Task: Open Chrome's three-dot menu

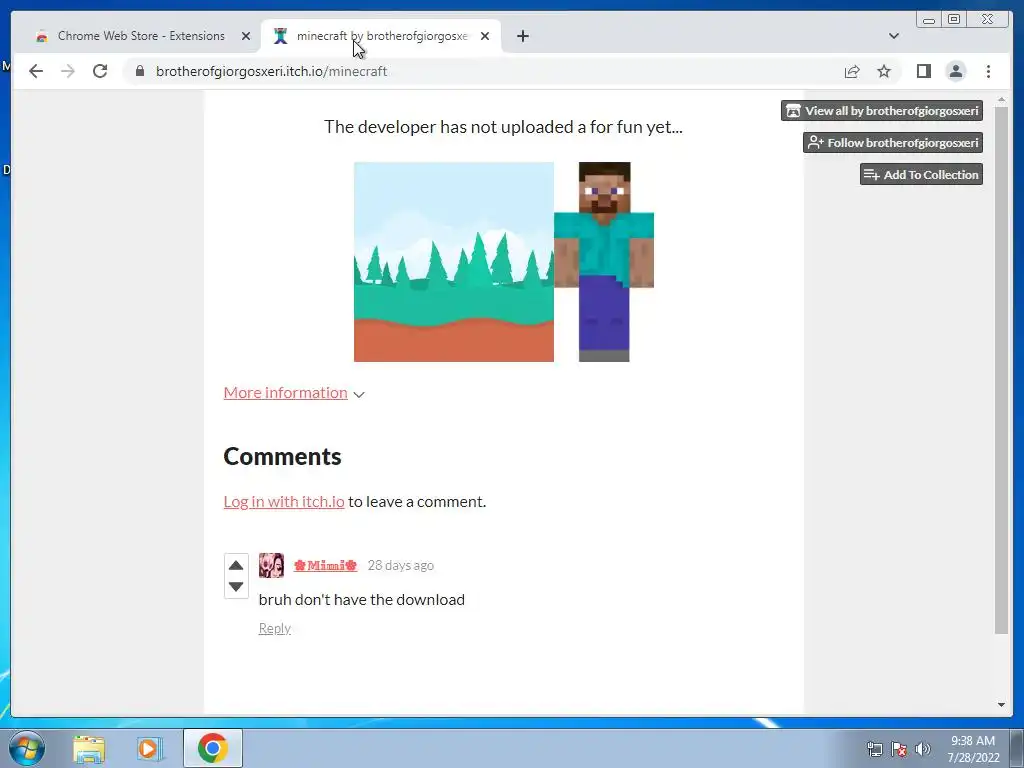Action: pyautogui.click(x=988, y=71)
